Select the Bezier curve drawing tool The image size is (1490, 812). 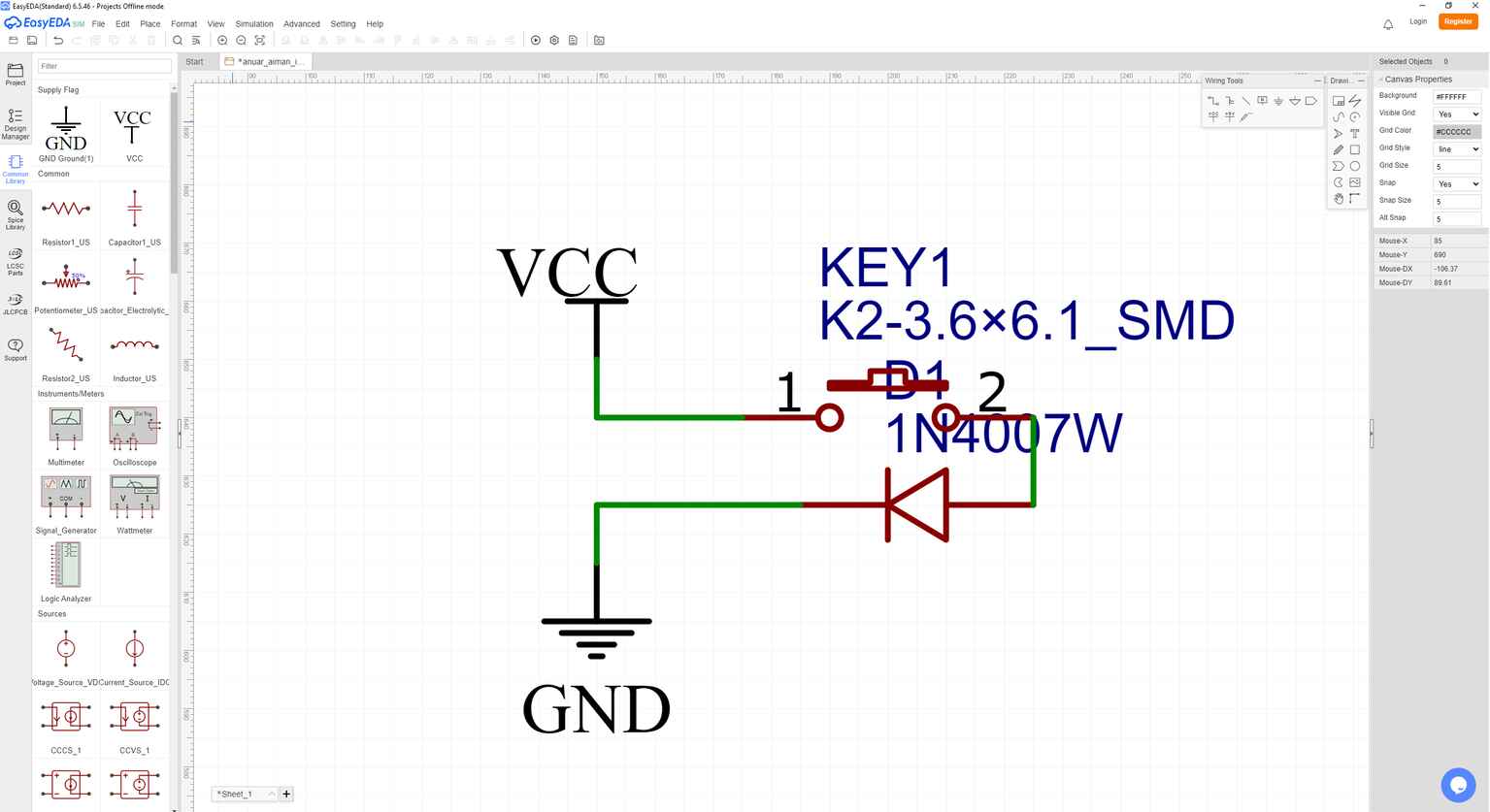pyautogui.click(x=1339, y=116)
